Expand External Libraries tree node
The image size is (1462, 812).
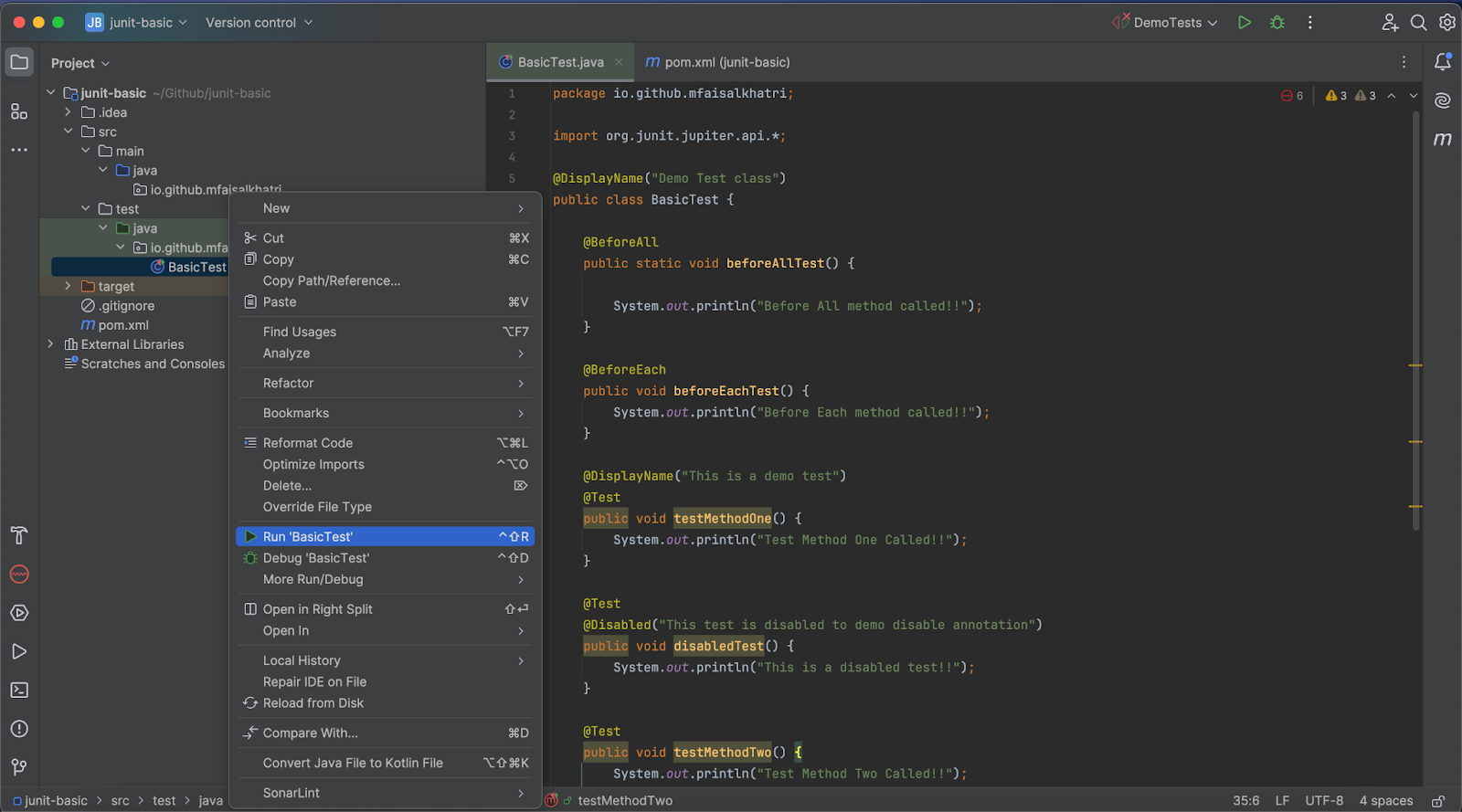[50, 344]
